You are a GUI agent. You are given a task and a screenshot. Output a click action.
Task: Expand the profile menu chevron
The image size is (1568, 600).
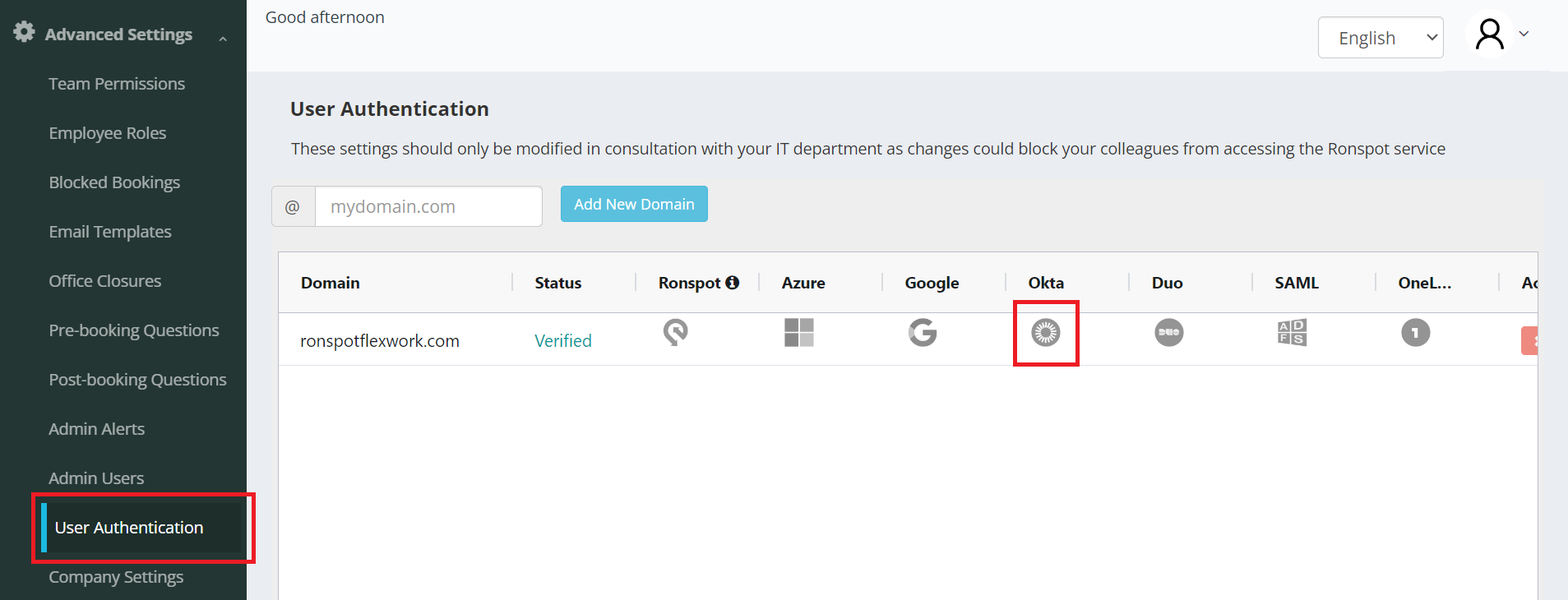(1524, 34)
